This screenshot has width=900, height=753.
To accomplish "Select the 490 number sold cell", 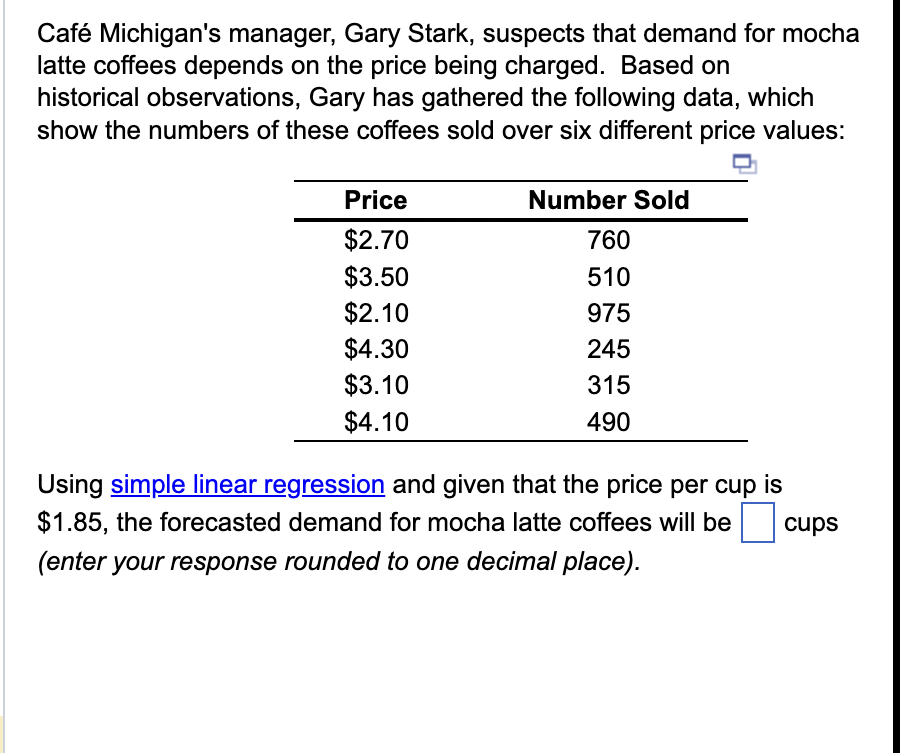I will (x=607, y=422).
